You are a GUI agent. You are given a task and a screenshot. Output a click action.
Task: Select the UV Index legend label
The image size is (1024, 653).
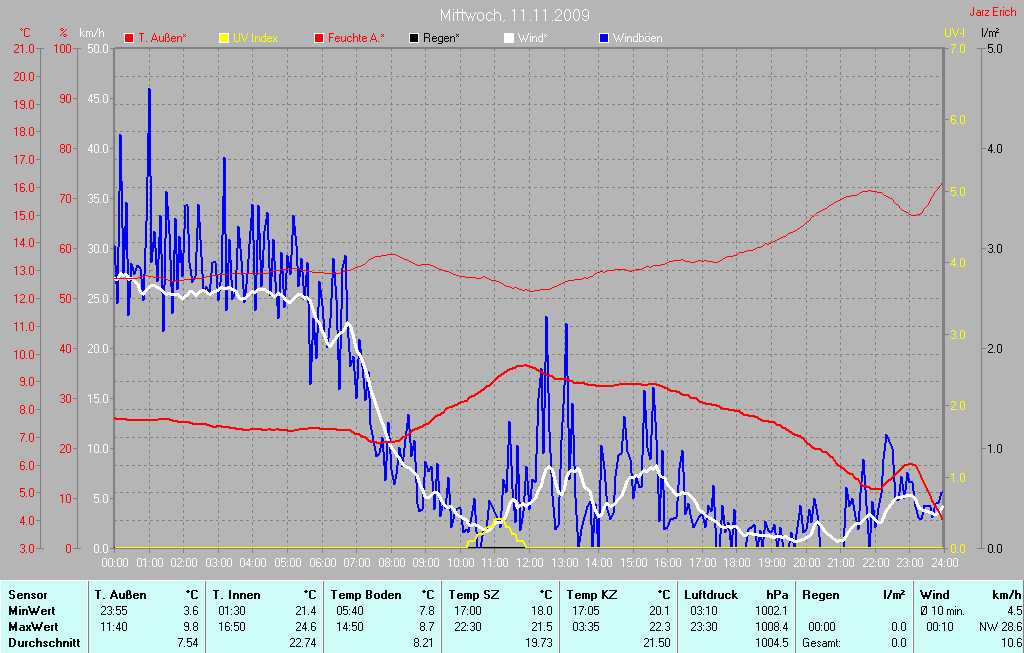click(x=255, y=38)
